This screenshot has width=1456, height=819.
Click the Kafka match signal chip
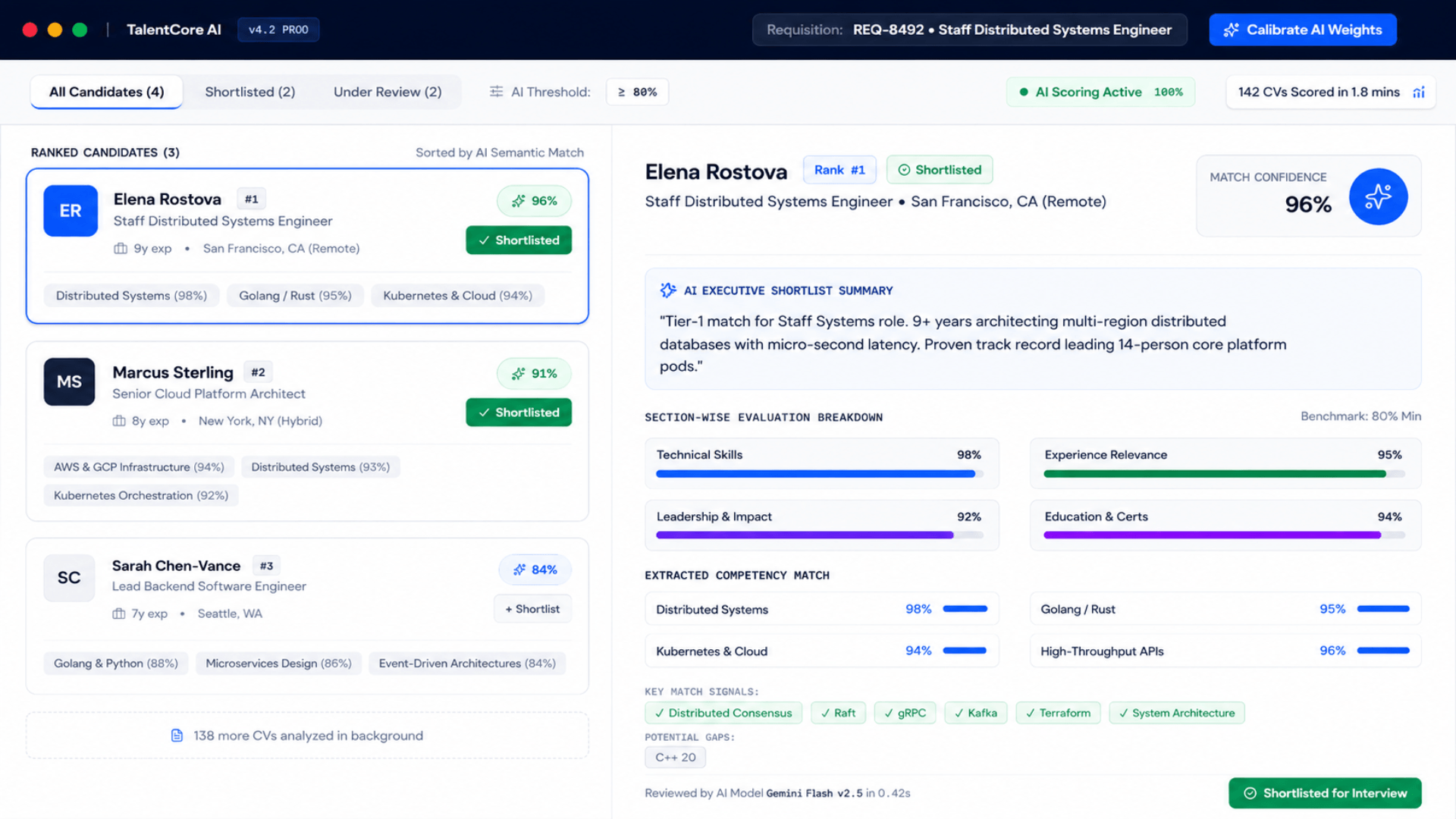click(x=976, y=713)
